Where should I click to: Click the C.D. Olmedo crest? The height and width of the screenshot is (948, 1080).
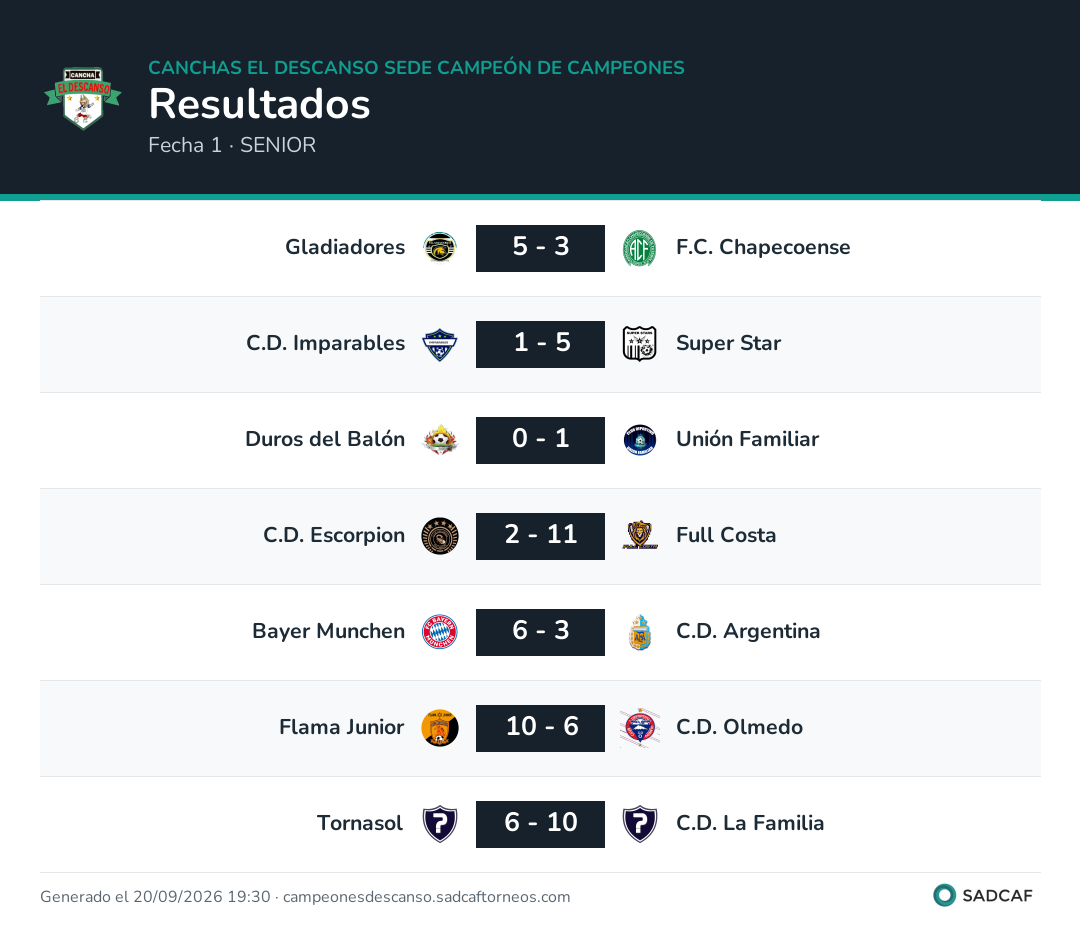[x=639, y=728]
